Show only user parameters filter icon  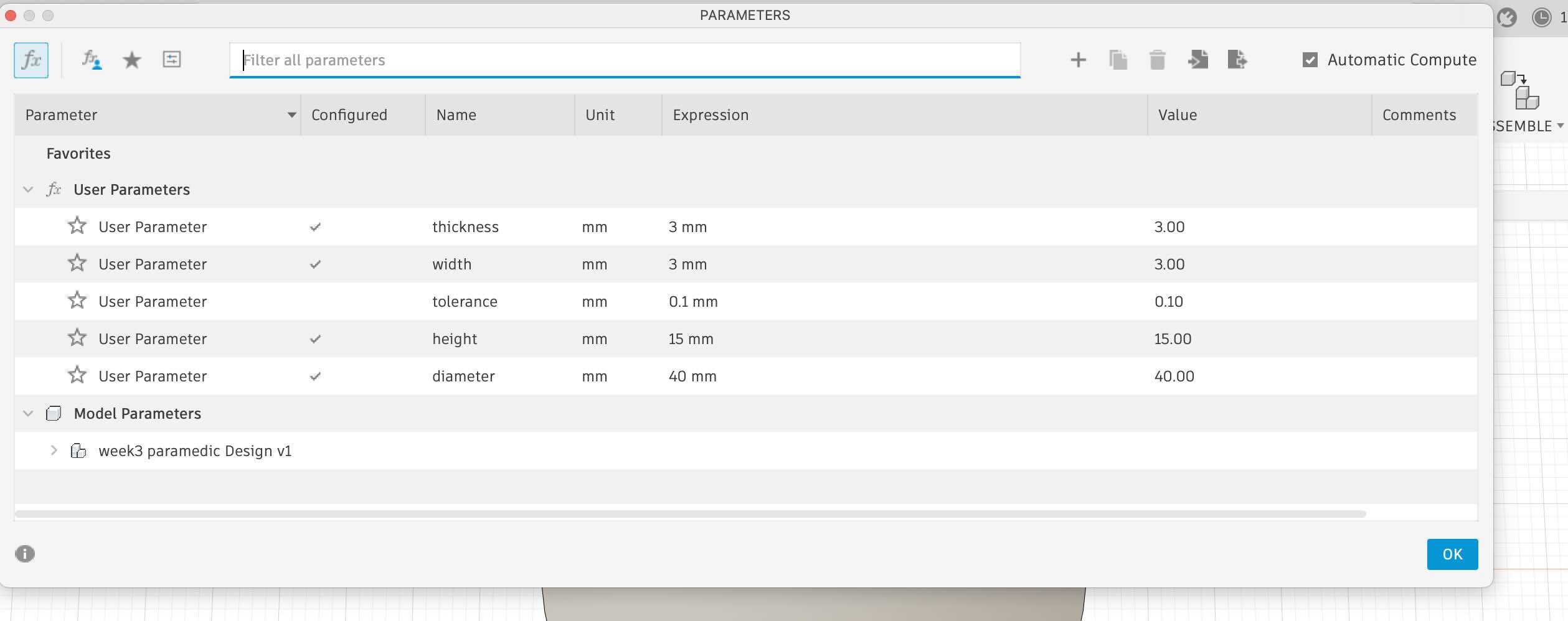pyautogui.click(x=92, y=60)
